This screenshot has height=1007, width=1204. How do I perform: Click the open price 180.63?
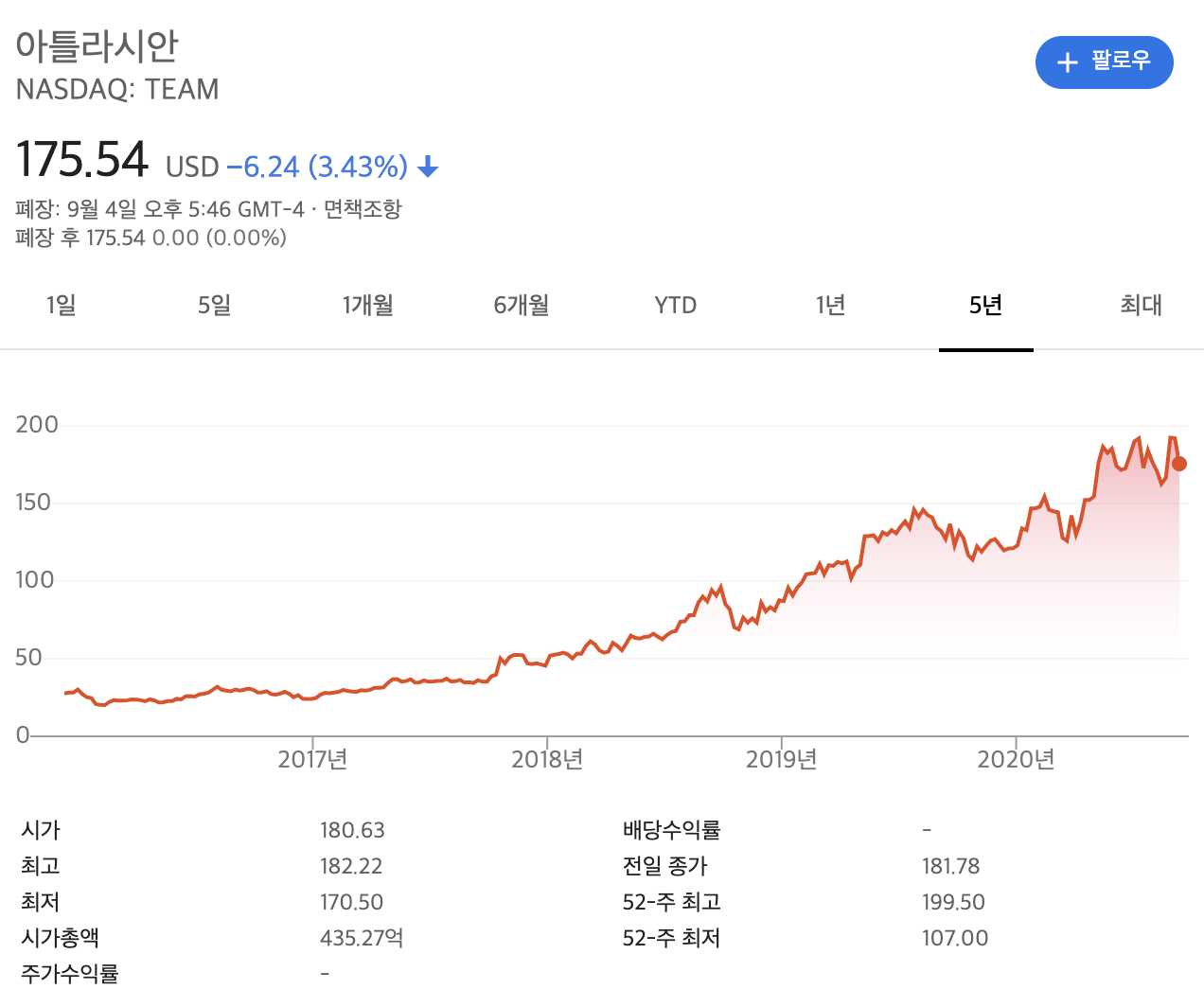(352, 830)
